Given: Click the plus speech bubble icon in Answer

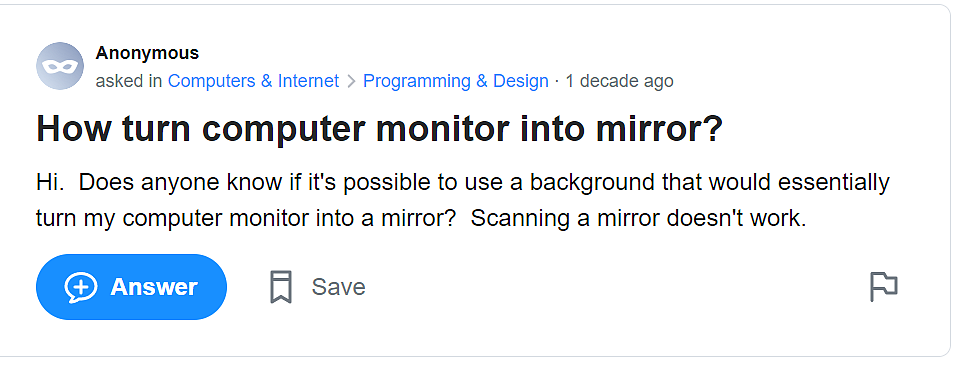Looking at the screenshot, I should click(x=81, y=287).
